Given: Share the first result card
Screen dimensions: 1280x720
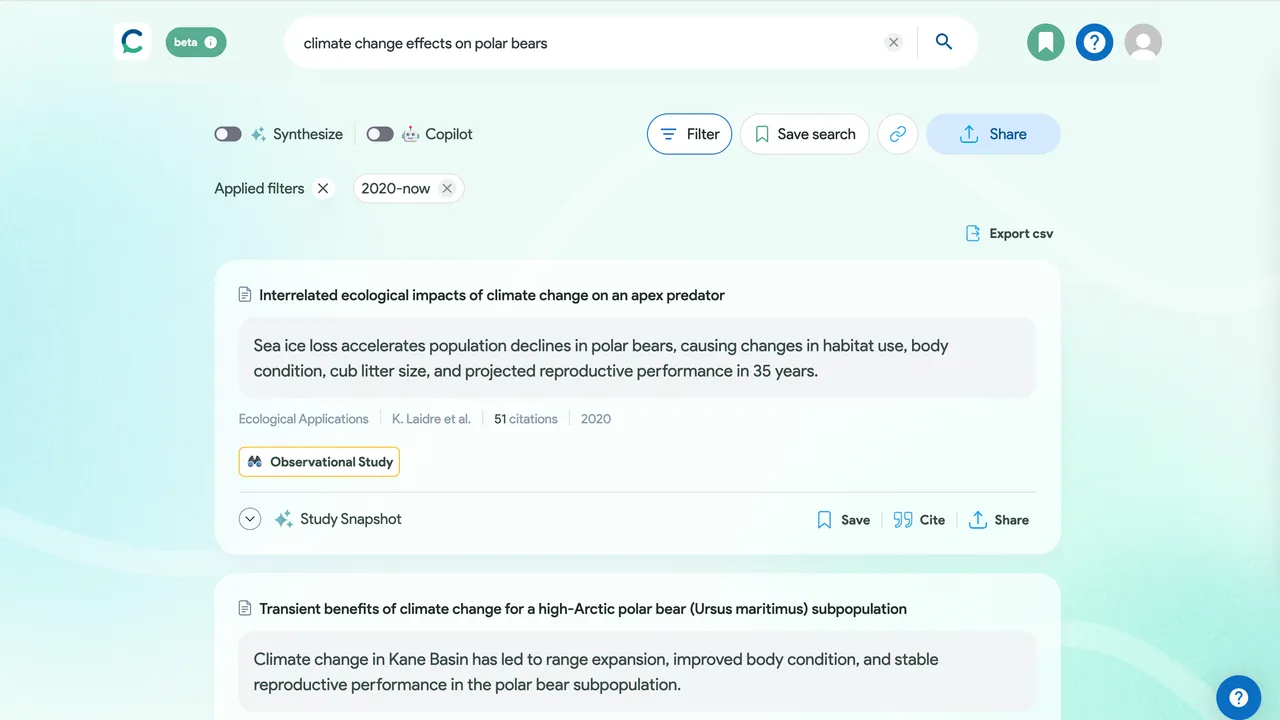Looking at the screenshot, I should click(x=999, y=520).
